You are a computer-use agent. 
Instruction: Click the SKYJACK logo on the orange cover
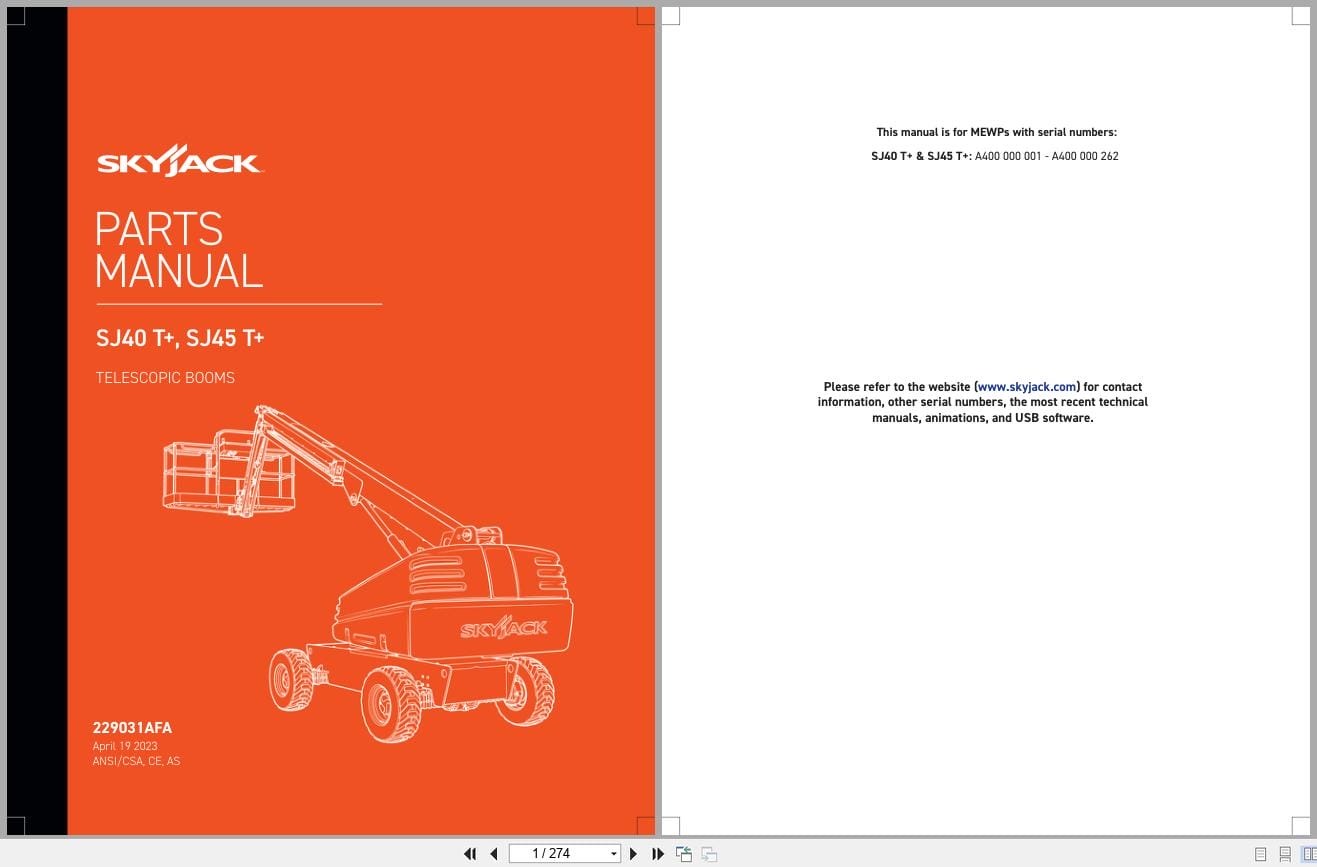(178, 160)
